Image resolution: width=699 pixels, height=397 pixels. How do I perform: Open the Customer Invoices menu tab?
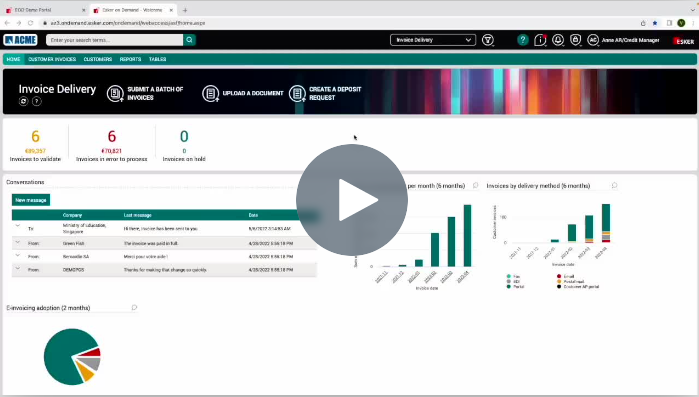point(52,59)
